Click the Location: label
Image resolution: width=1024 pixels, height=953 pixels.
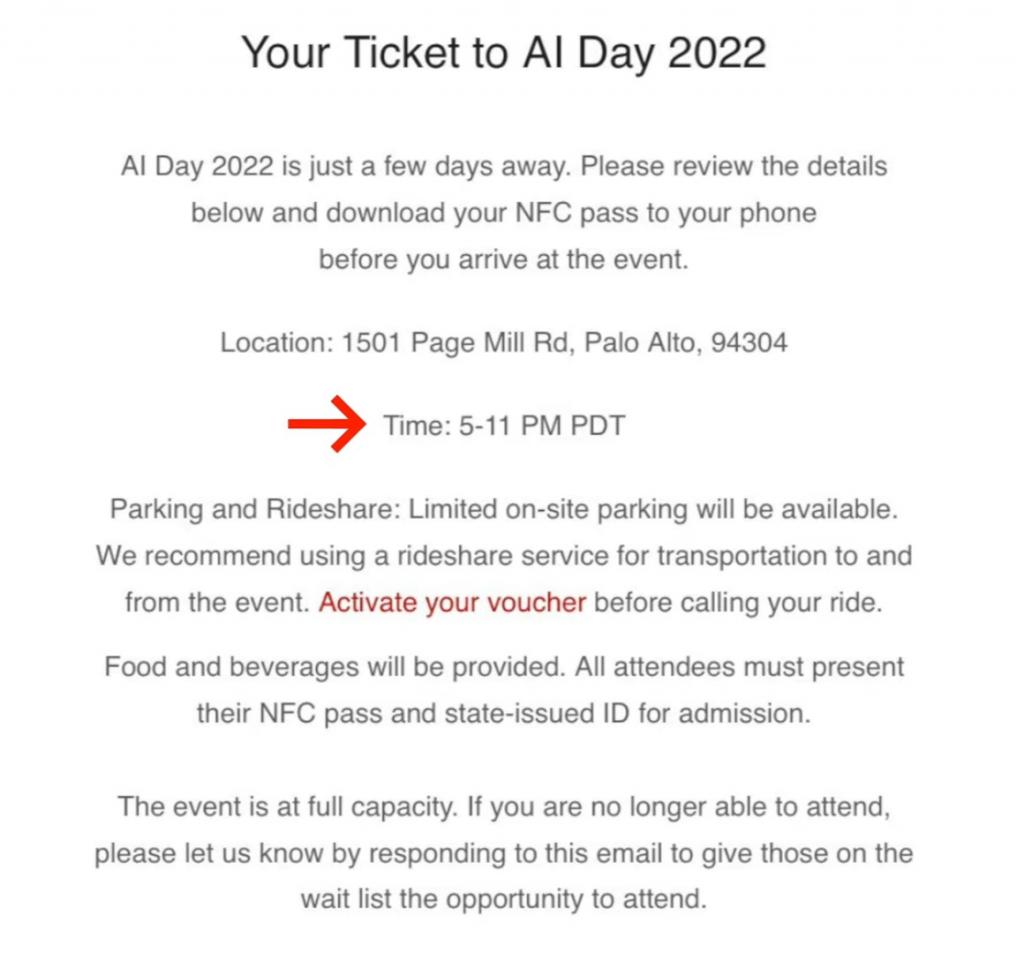point(276,342)
